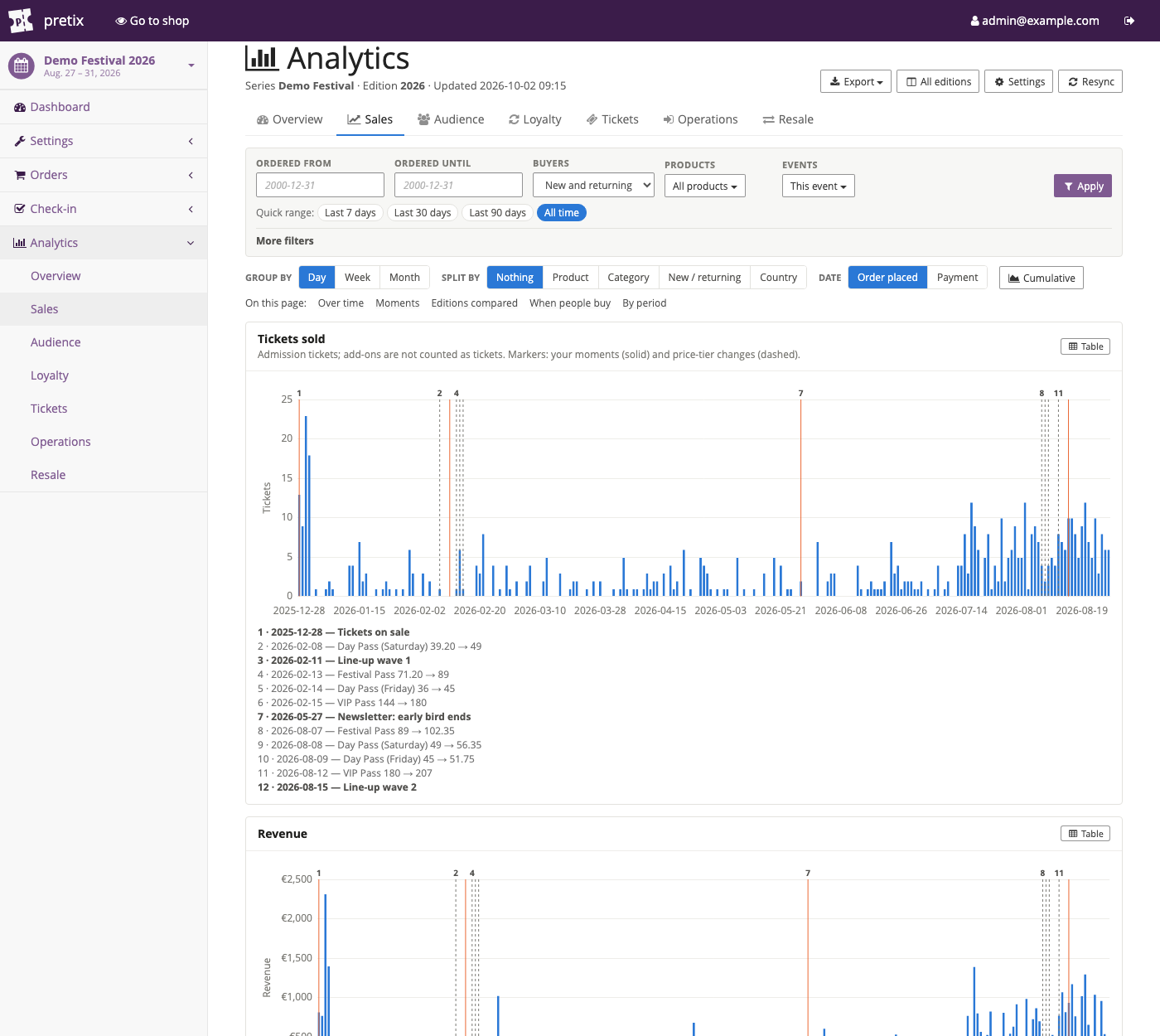This screenshot has width=1160, height=1036.
Task: Click the eye icon beside Go to shop
Action: (x=121, y=21)
